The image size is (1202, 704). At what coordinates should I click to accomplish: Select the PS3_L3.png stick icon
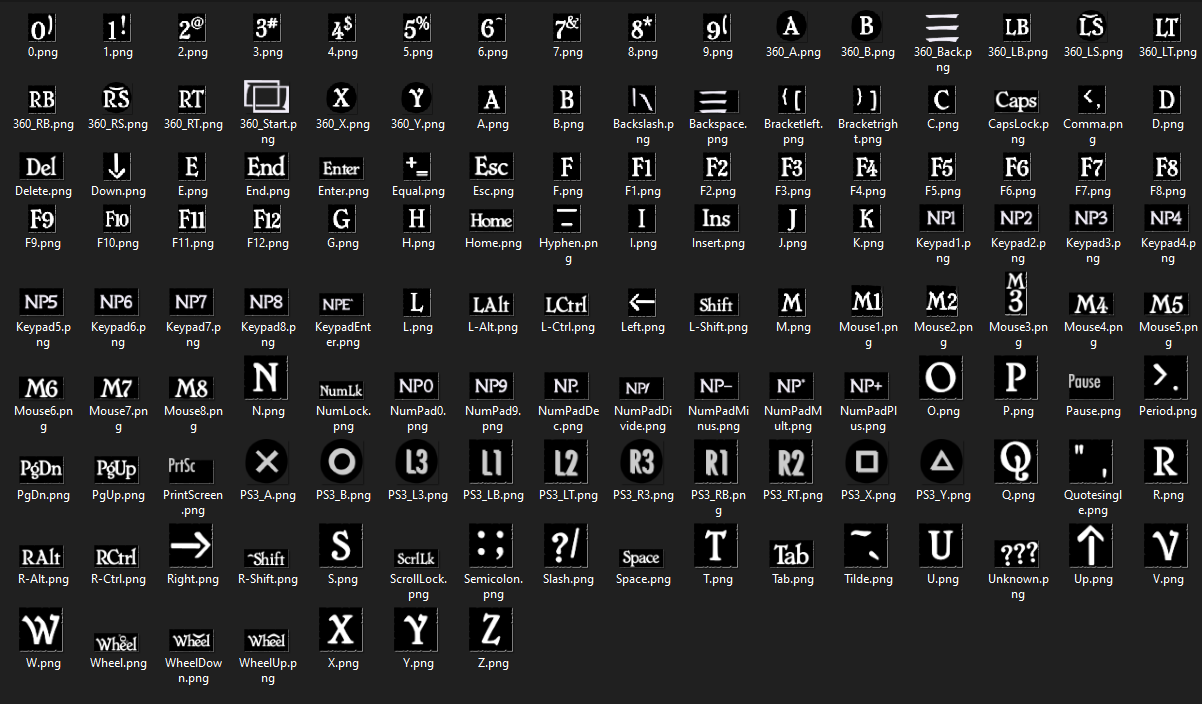416,461
